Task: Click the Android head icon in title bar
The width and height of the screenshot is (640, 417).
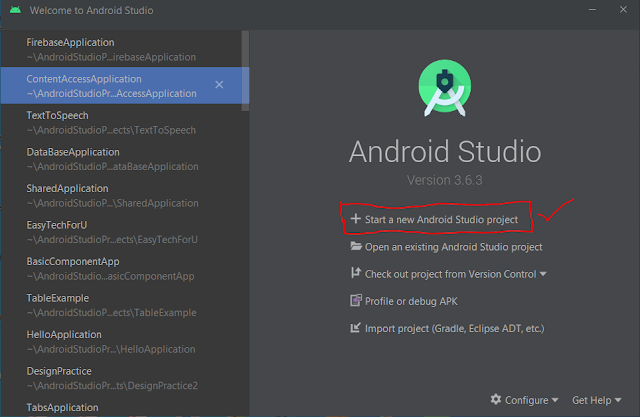Action: pos(15,10)
